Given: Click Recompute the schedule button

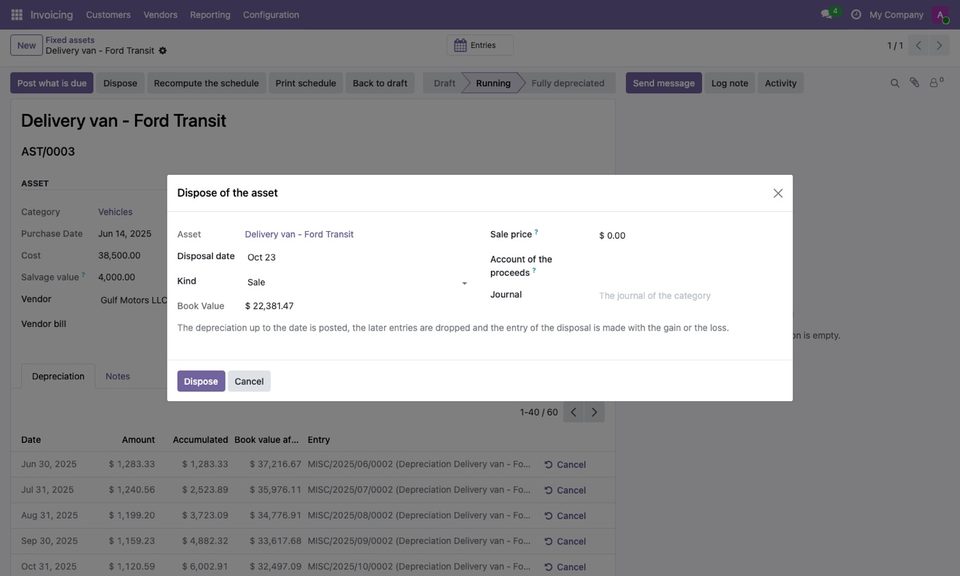Looking at the screenshot, I should click(x=206, y=83).
